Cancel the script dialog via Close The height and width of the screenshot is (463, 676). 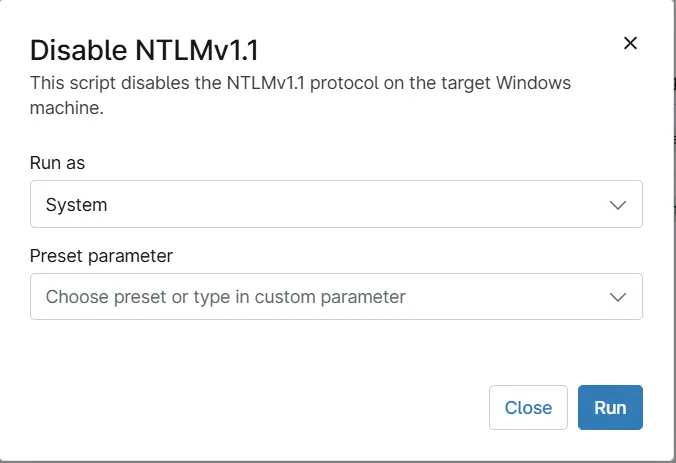coord(528,408)
